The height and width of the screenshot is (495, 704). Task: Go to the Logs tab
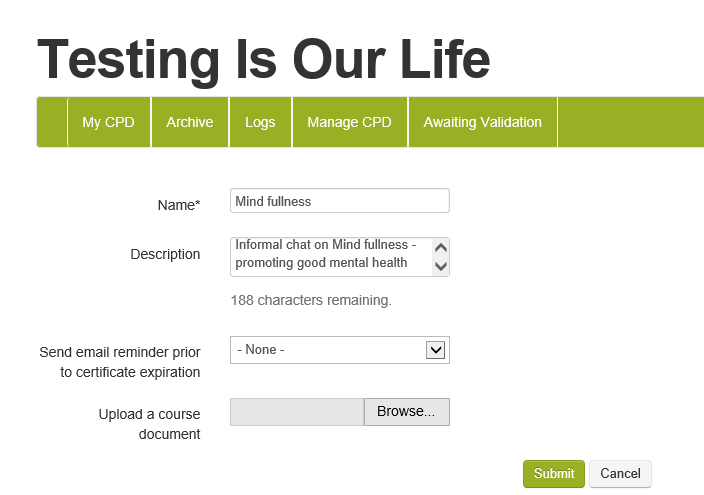[x=260, y=122]
